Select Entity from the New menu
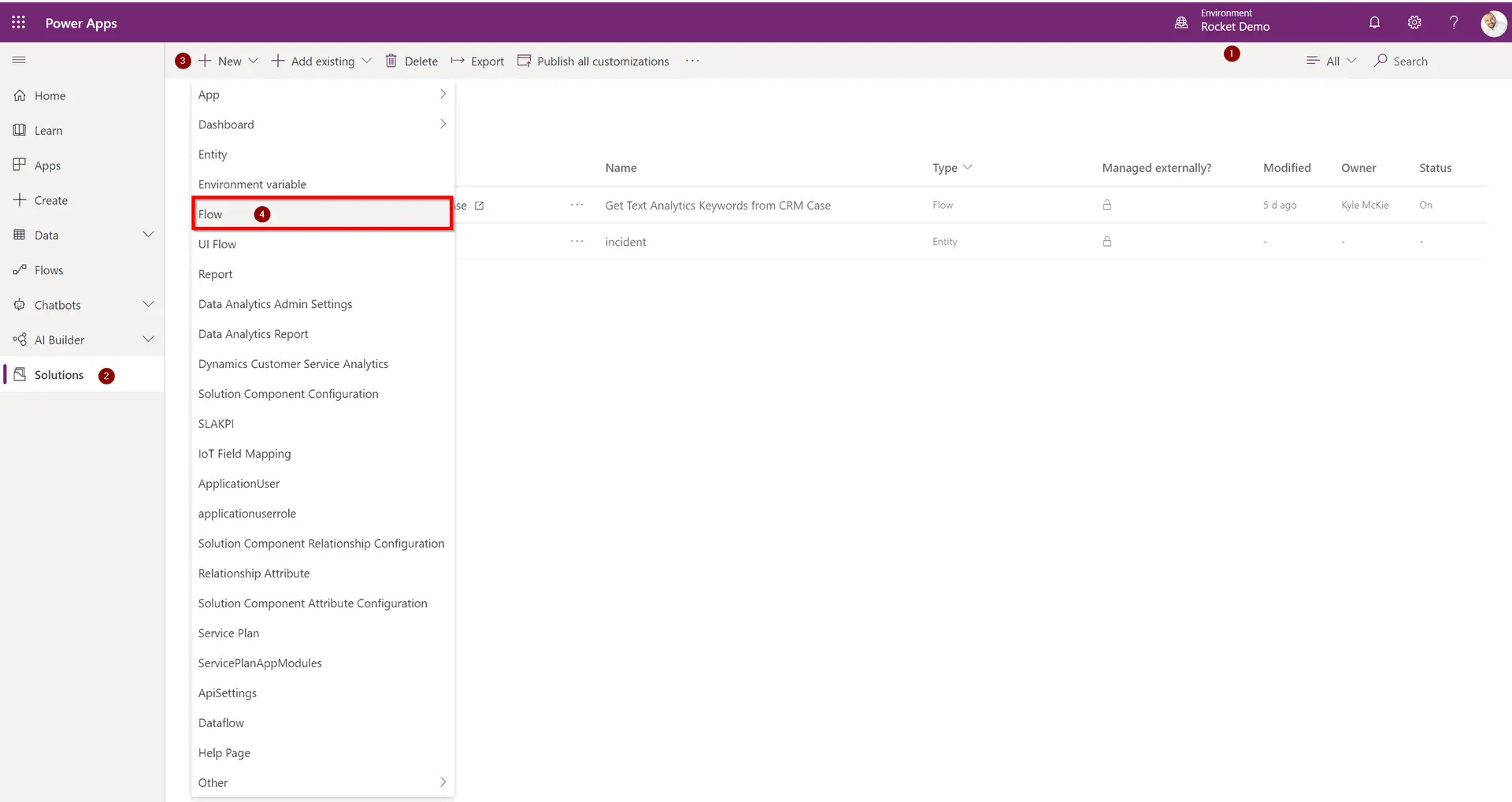1512x802 pixels. click(x=322, y=154)
